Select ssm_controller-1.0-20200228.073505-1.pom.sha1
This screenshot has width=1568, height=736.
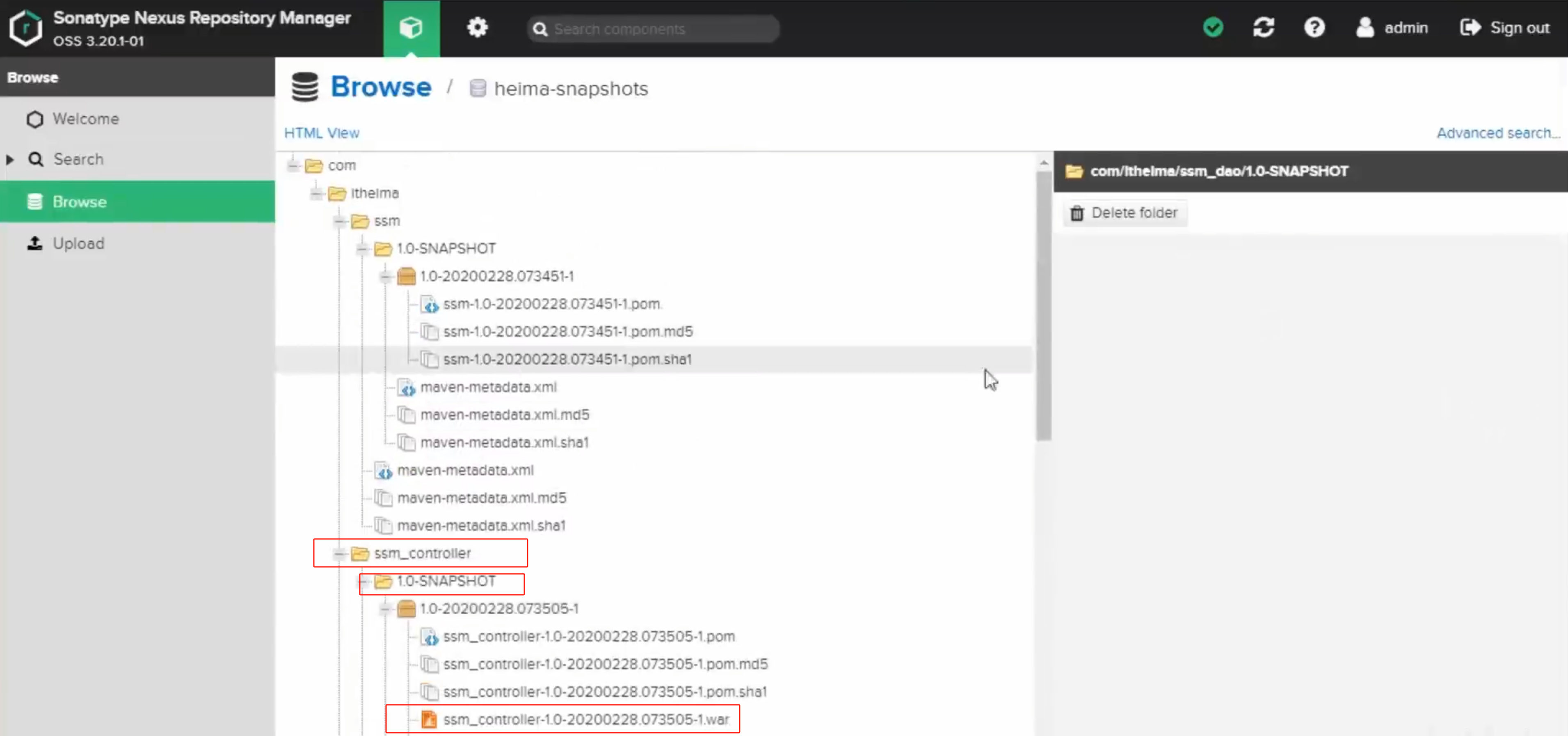(604, 692)
